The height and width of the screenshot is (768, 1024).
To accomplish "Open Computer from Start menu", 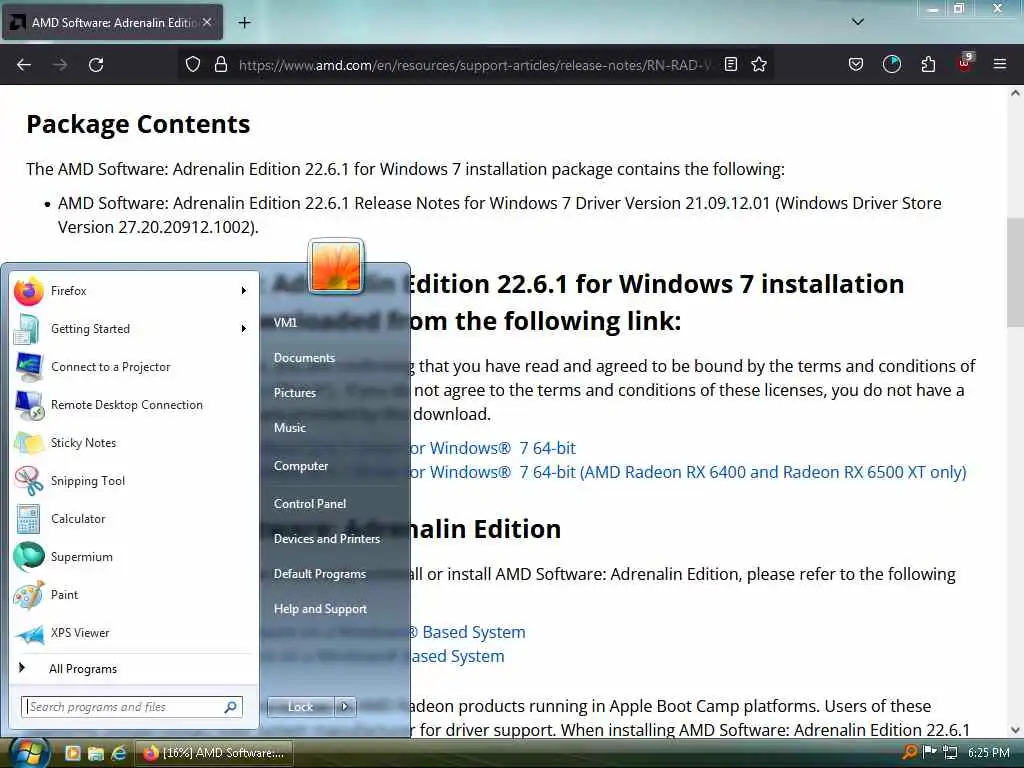I will tap(300, 466).
